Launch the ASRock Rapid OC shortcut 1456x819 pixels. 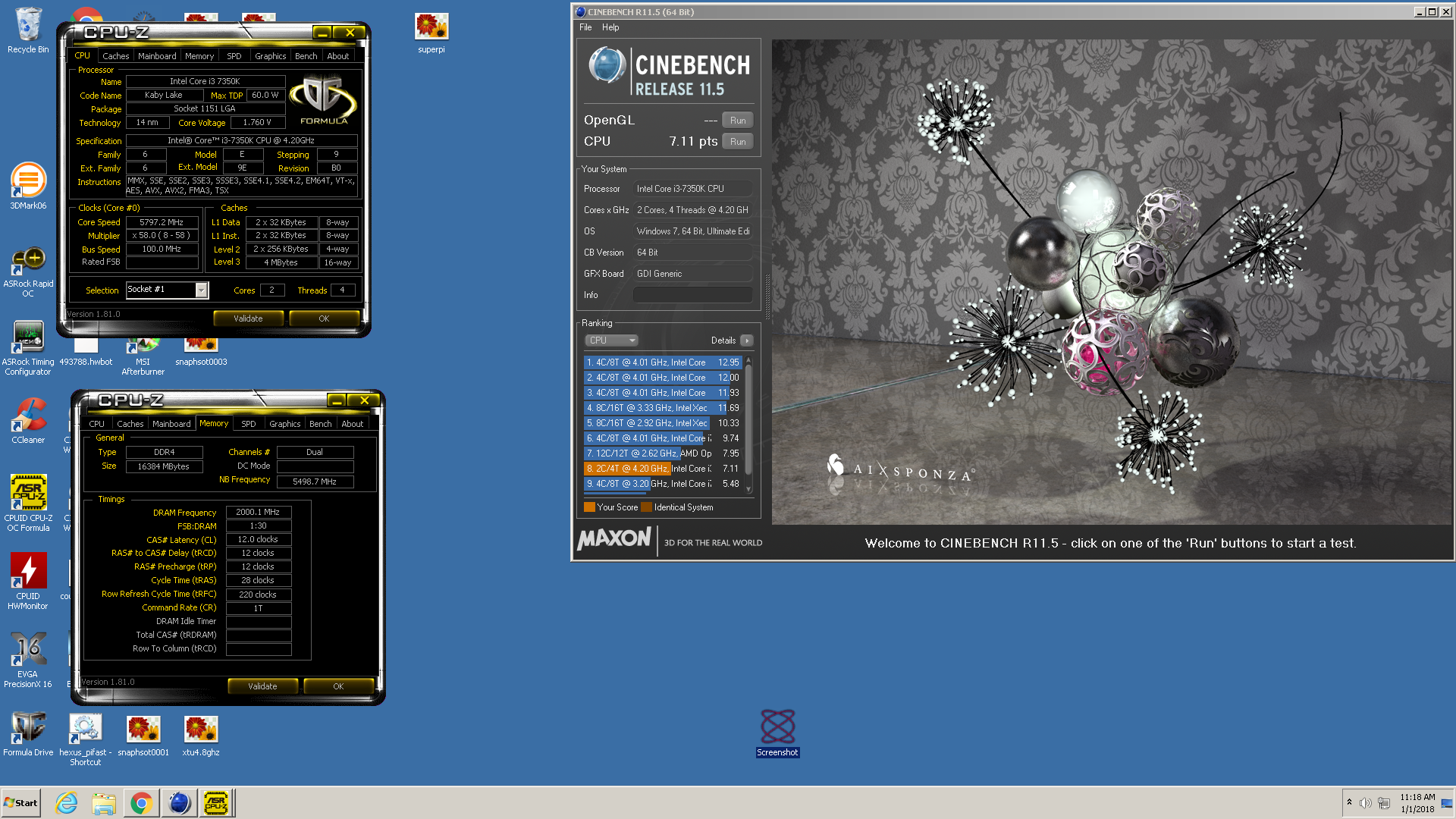pos(28,271)
